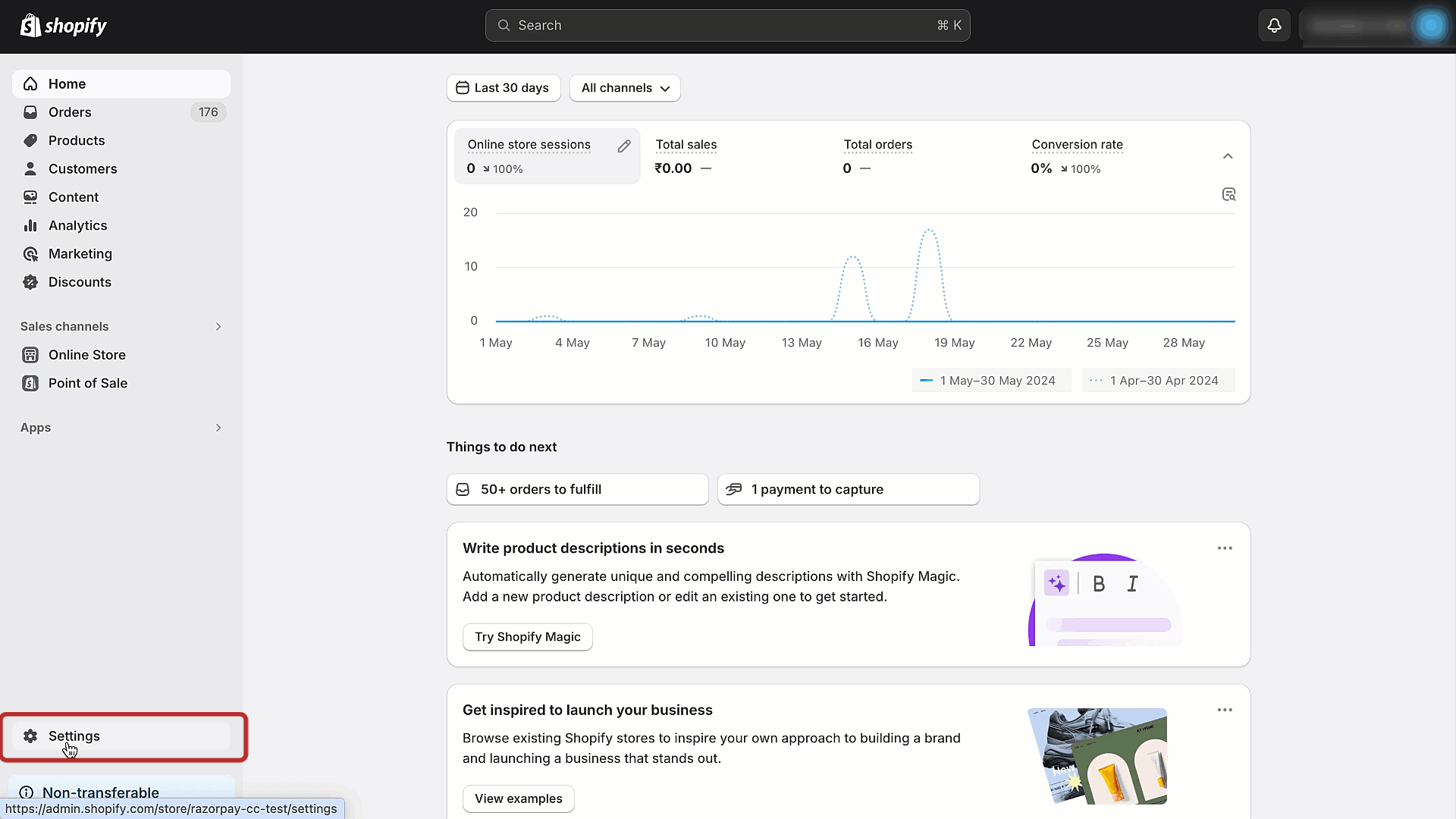1456x819 pixels.
Task: Click the Customers person icon in sidebar
Action: click(x=30, y=168)
